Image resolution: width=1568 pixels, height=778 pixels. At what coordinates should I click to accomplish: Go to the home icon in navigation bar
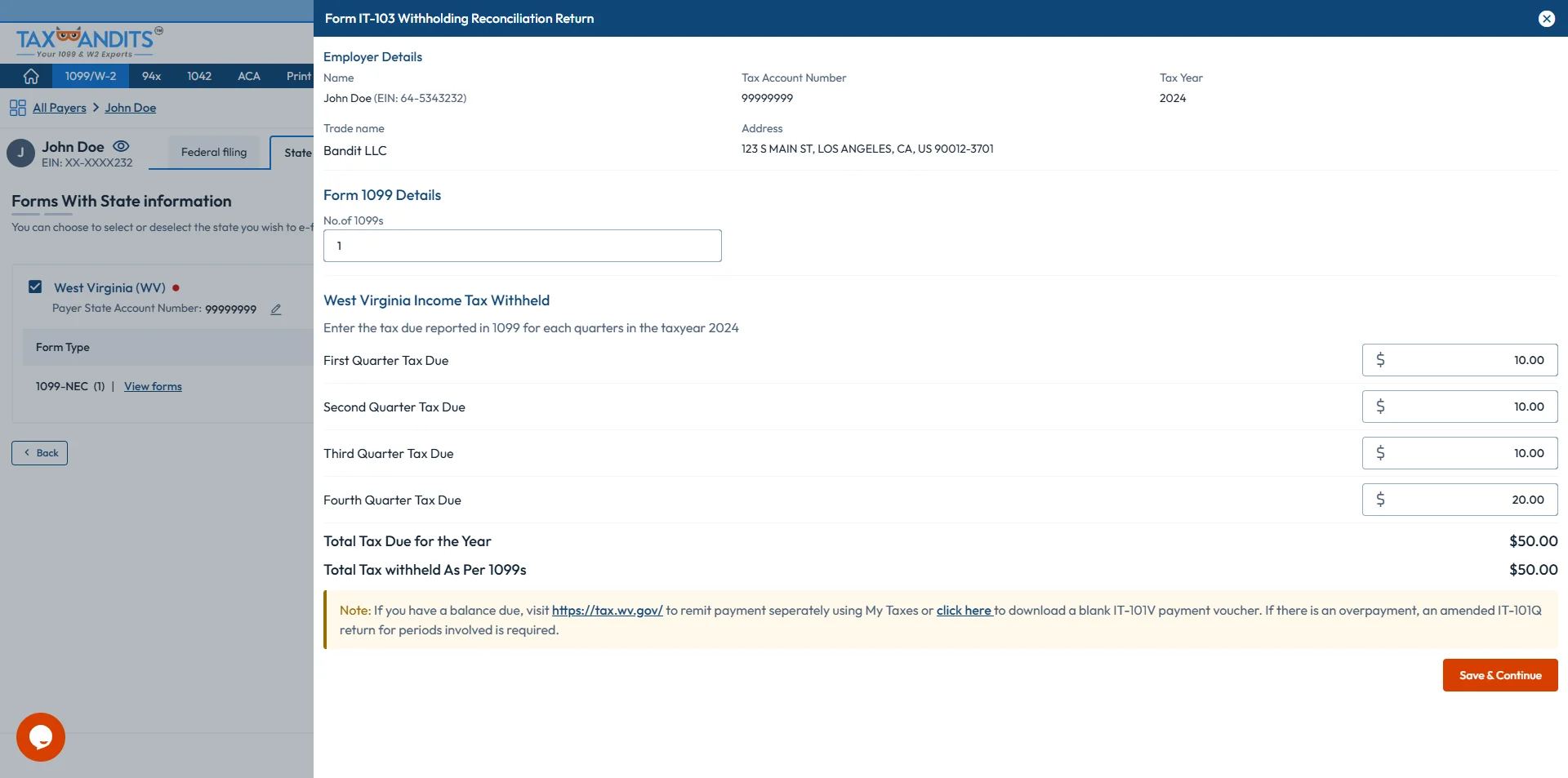(x=31, y=76)
